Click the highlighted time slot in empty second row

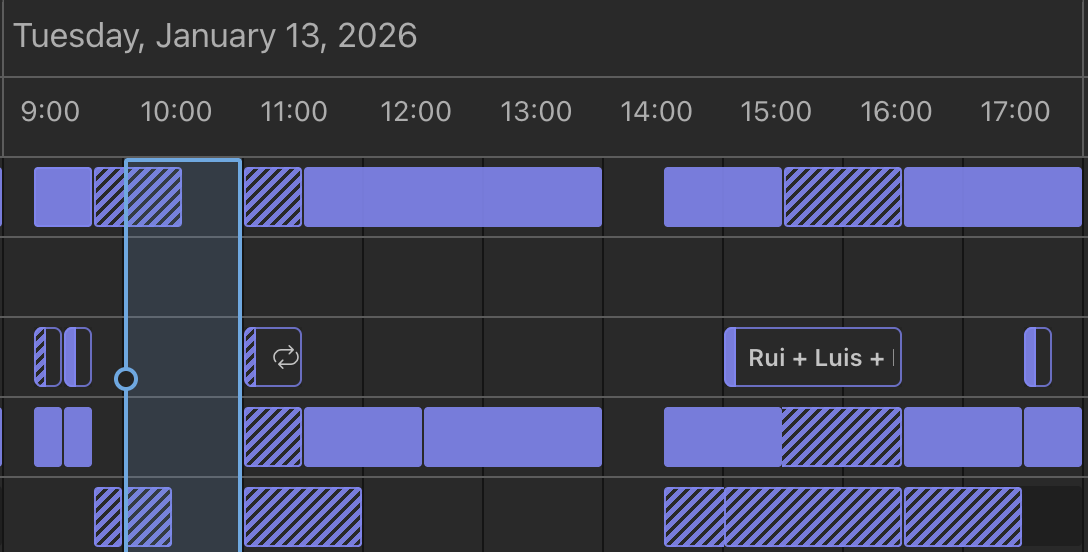(183, 277)
